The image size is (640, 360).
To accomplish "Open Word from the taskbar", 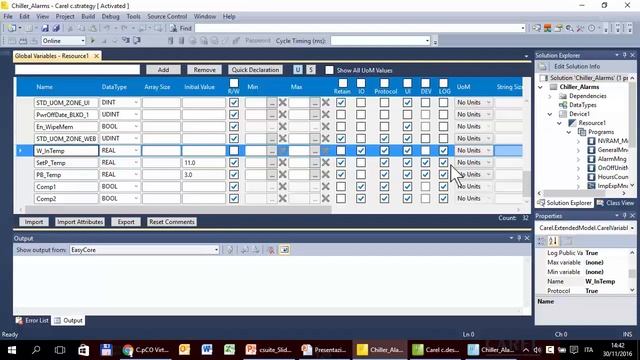I will point(207,350).
